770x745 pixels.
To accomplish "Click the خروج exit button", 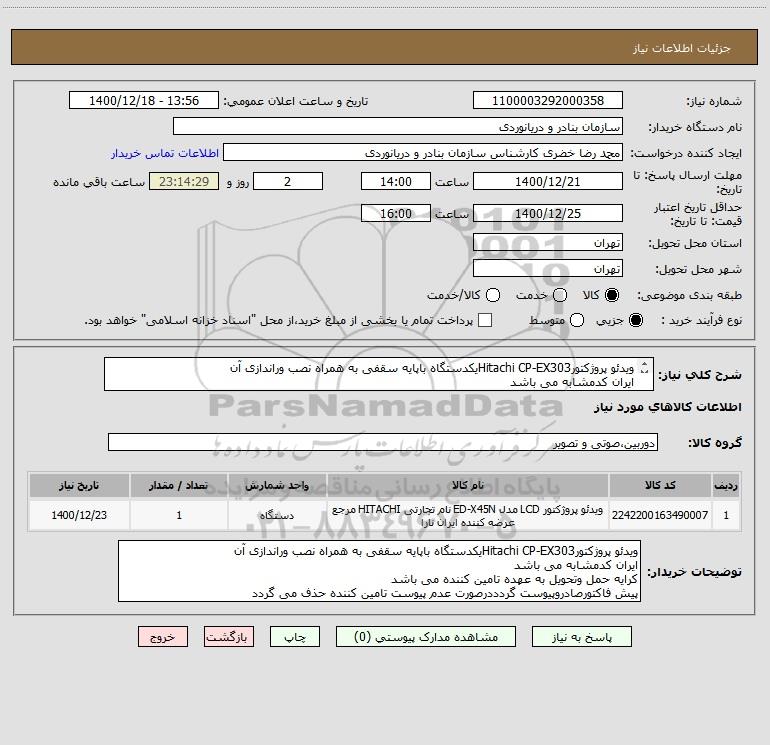I will tap(163, 637).
